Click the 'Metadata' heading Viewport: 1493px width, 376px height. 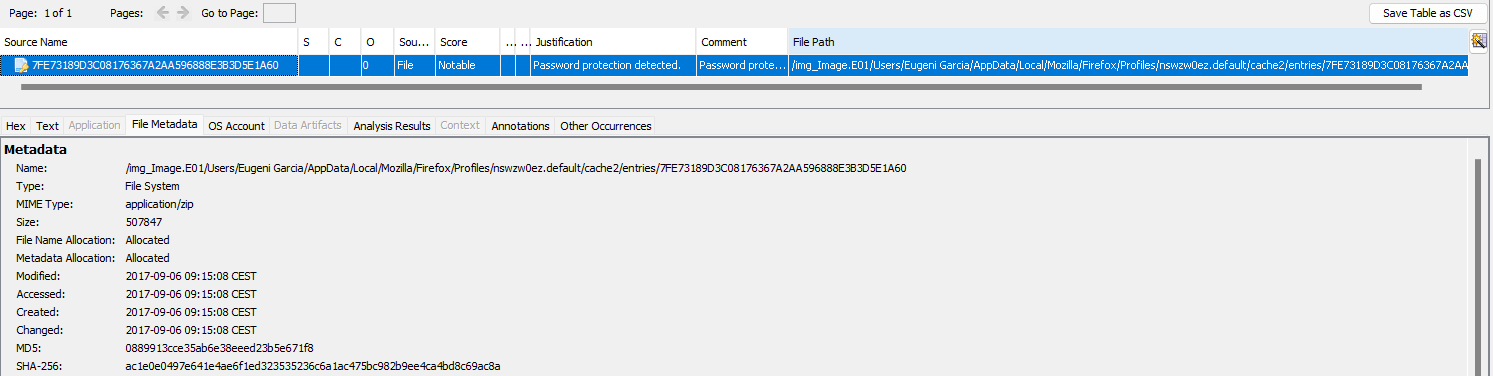[35, 149]
